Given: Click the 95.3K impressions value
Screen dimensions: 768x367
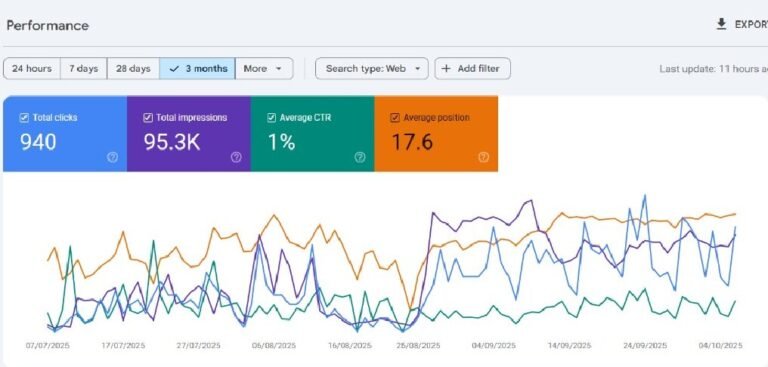Looking at the screenshot, I should tap(172, 142).
